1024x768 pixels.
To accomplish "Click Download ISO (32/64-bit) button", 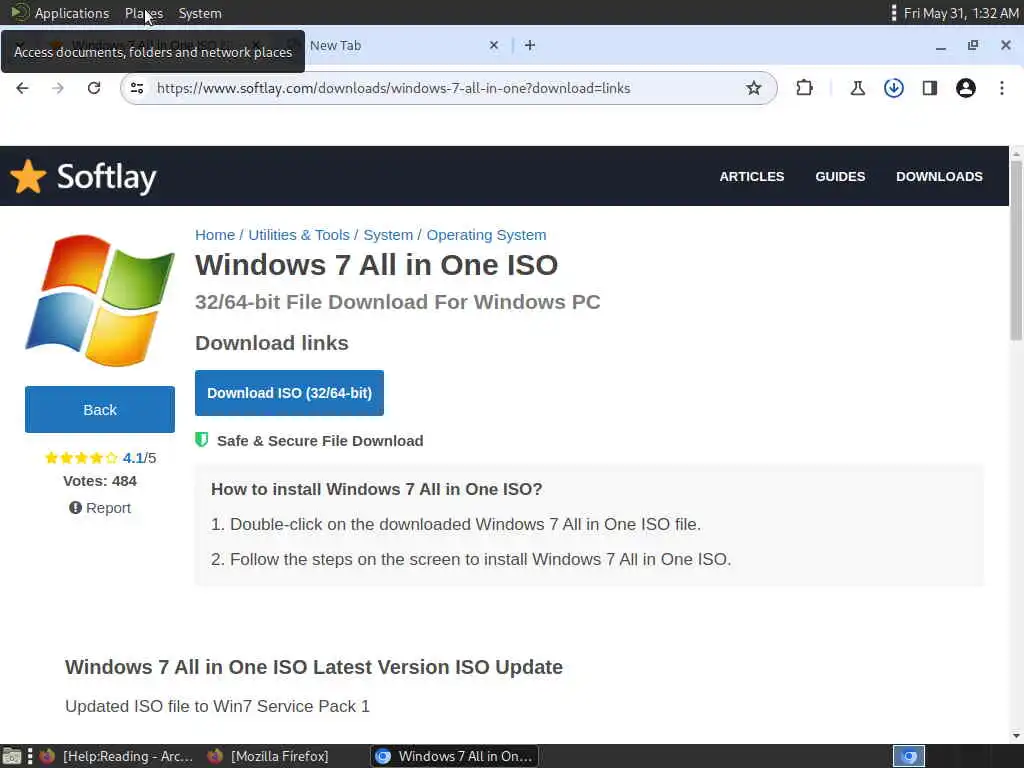I will [x=289, y=393].
